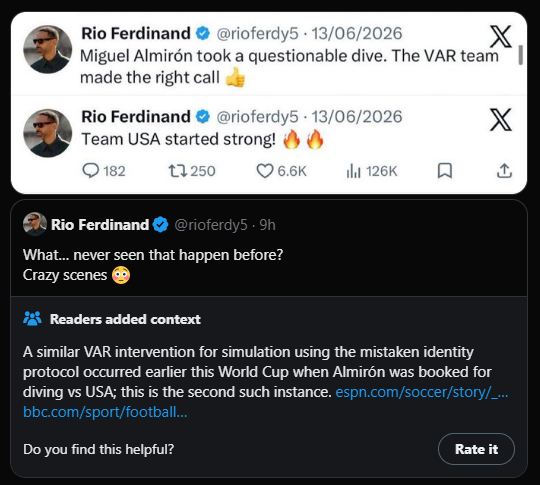This screenshot has width=540, height=485.
Task: Click the Rate it button
Action: [x=476, y=449]
